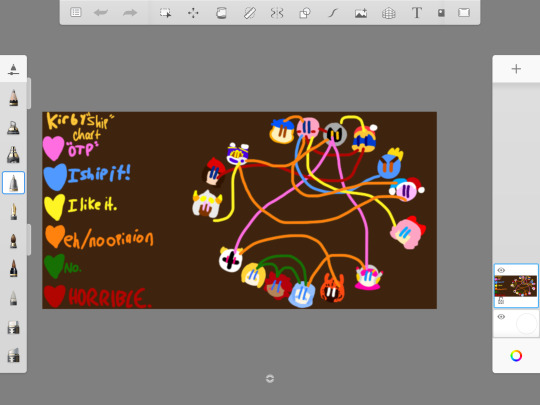Select the Text tool
The width and height of the screenshot is (540, 405).
tap(417, 13)
